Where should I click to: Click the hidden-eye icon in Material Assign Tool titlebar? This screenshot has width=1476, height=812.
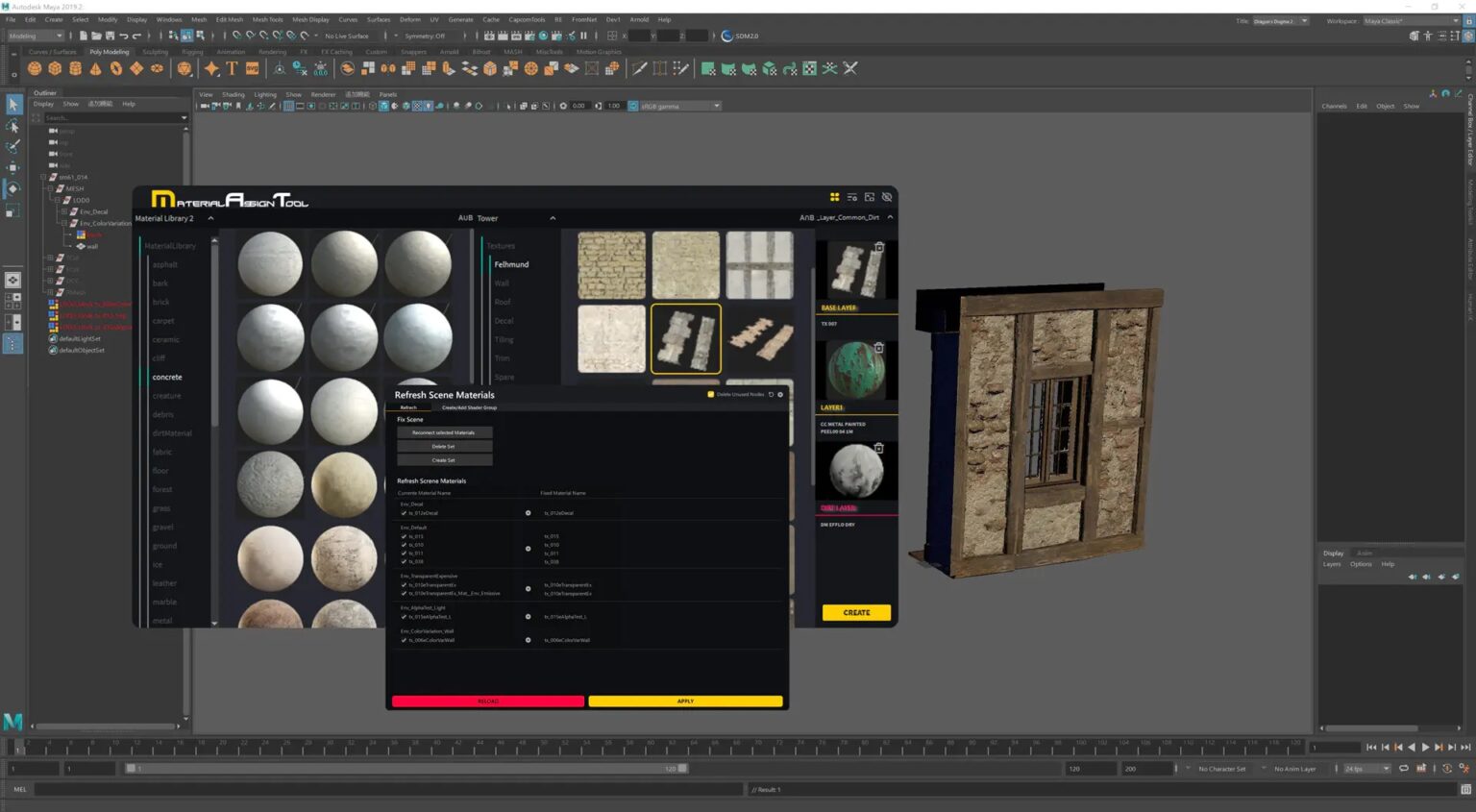pyautogui.click(x=886, y=197)
